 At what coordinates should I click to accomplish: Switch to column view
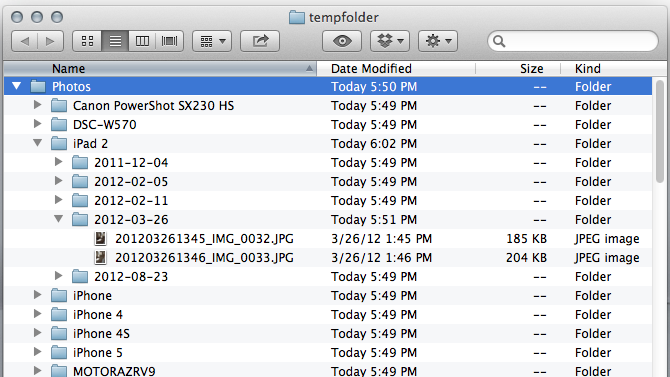click(142, 41)
